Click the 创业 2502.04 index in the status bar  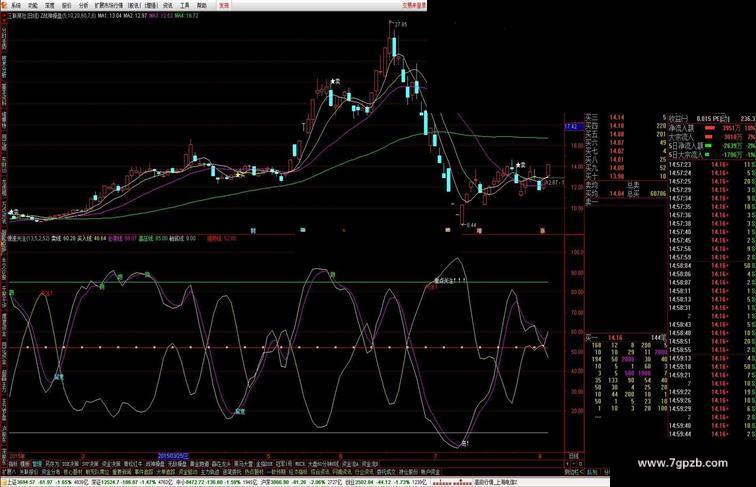click(x=359, y=482)
